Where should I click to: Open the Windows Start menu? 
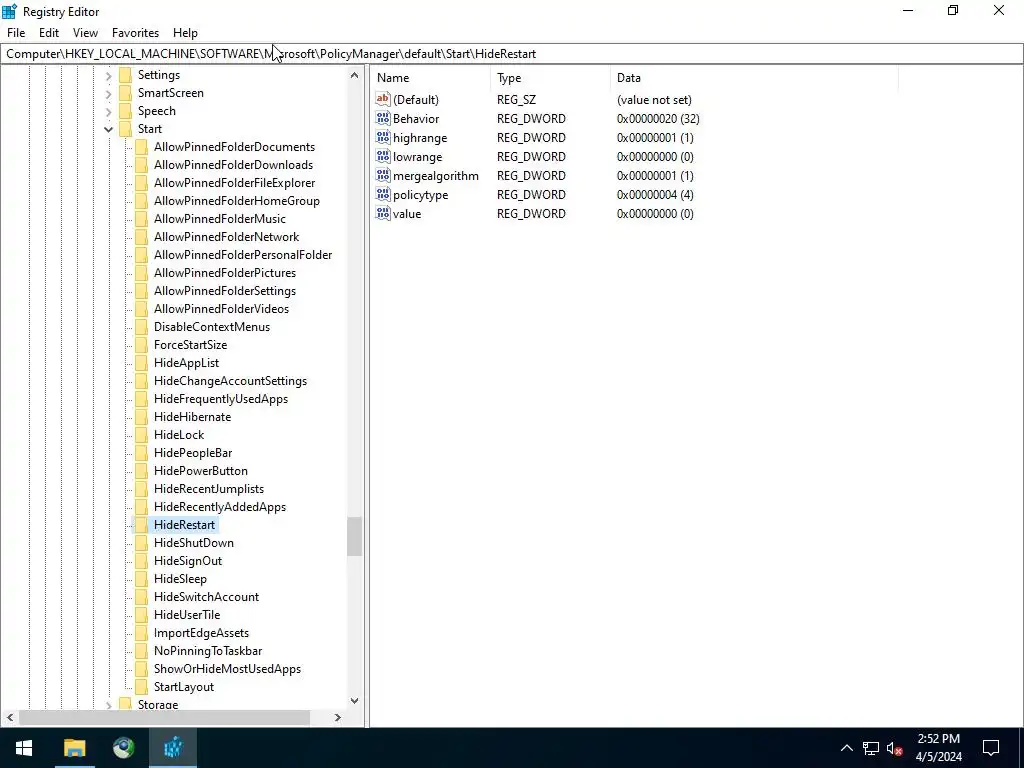24,748
